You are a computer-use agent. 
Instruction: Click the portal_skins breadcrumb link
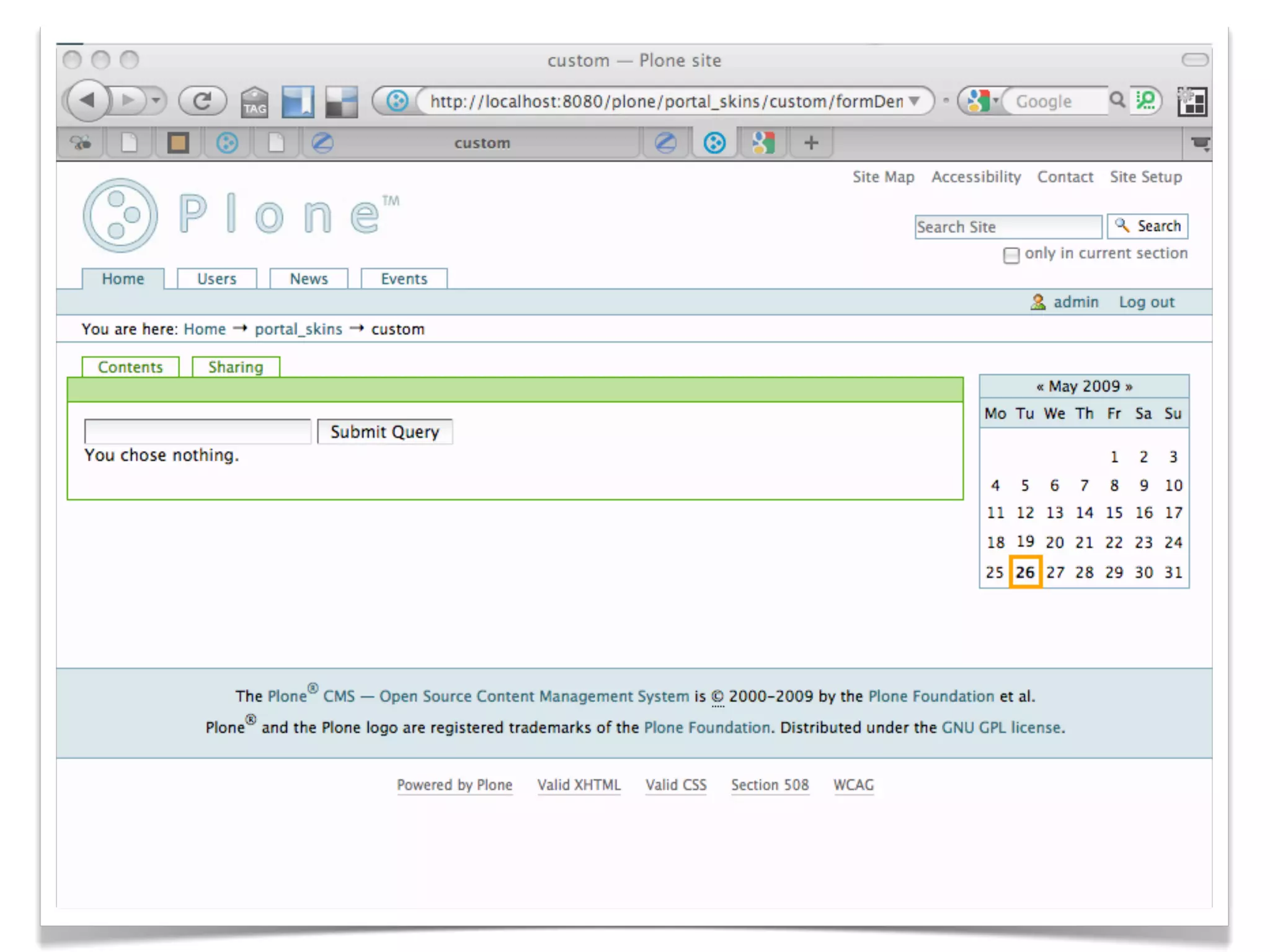tap(298, 329)
